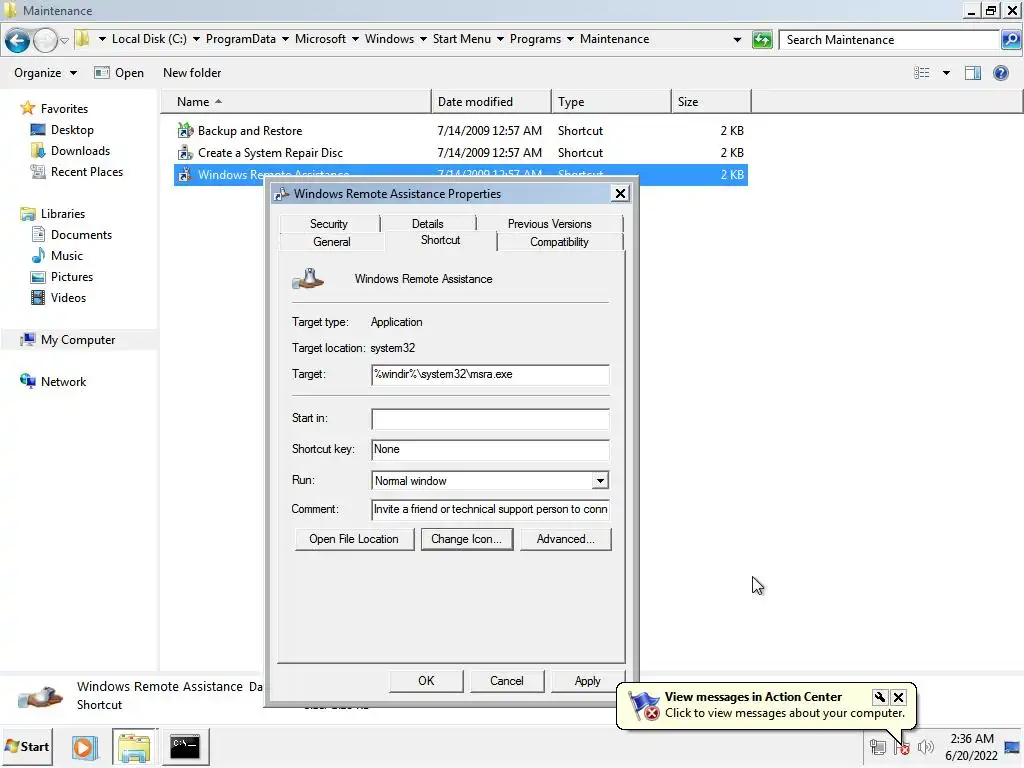The height and width of the screenshot is (768, 1024).
Task: Select the Shortcut tab
Action: click(440, 240)
